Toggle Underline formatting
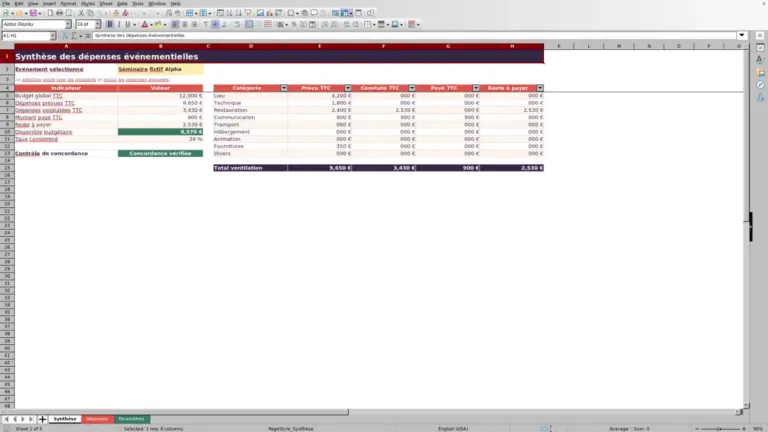This screenshot has height=432, width=768. click(128, 24)
